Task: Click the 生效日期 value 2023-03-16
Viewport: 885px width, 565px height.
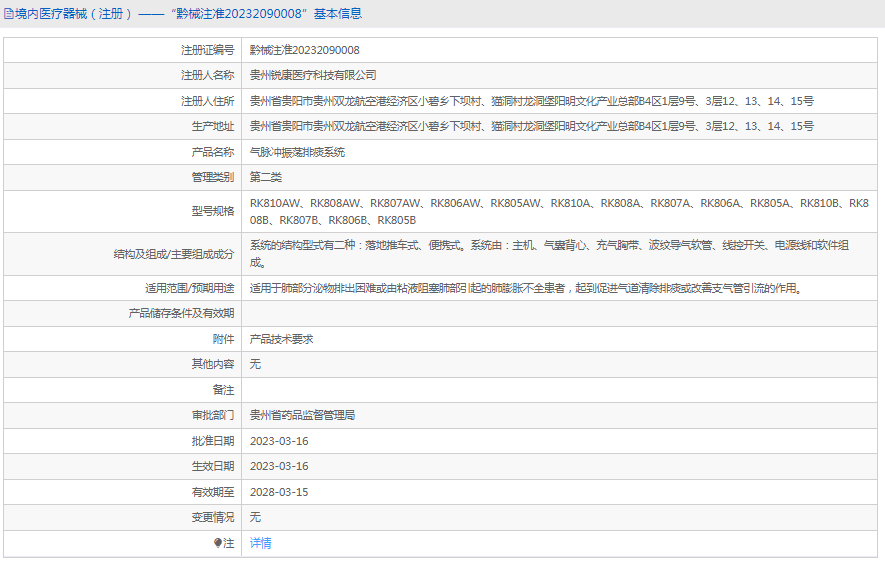Action: [279, 466]
